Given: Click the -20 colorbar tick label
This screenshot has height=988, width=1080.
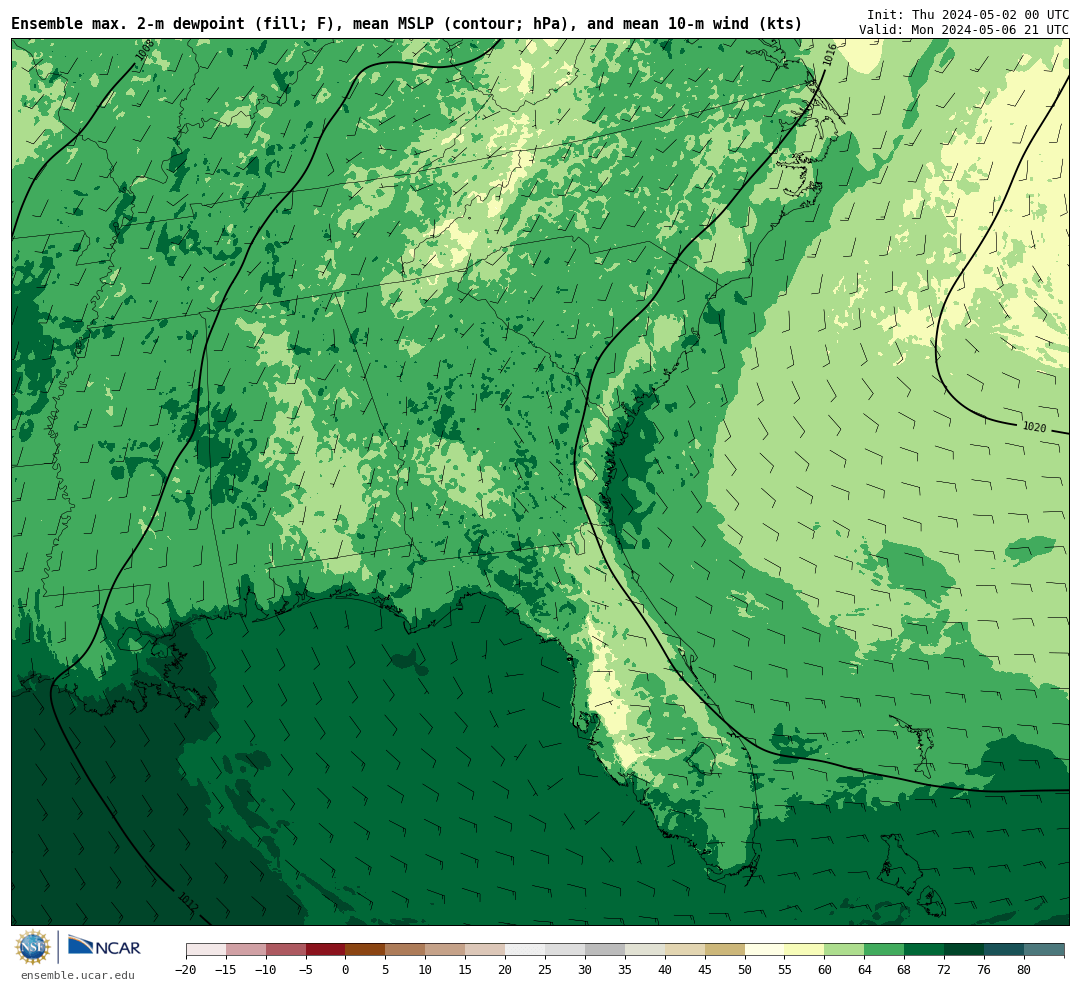Looking at the screenshot, I should coord(186,970).
